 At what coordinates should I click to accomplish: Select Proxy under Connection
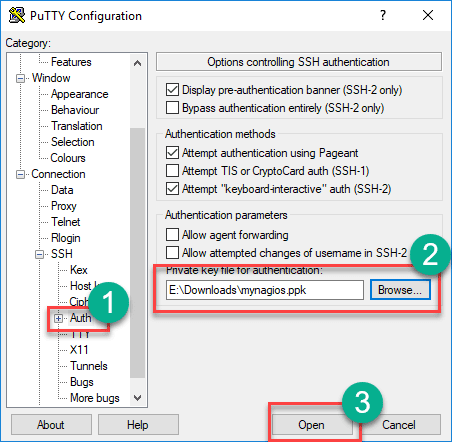point(64,206)
